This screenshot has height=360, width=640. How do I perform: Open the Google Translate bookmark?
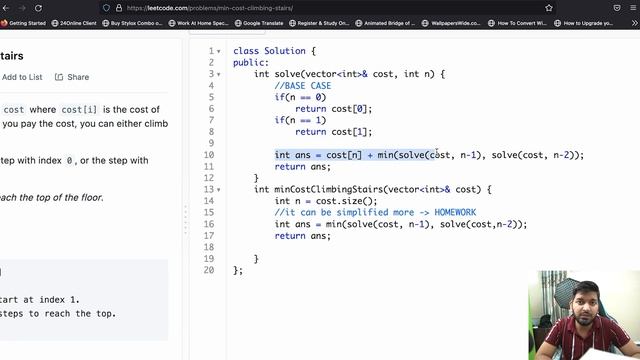point(259,23)
